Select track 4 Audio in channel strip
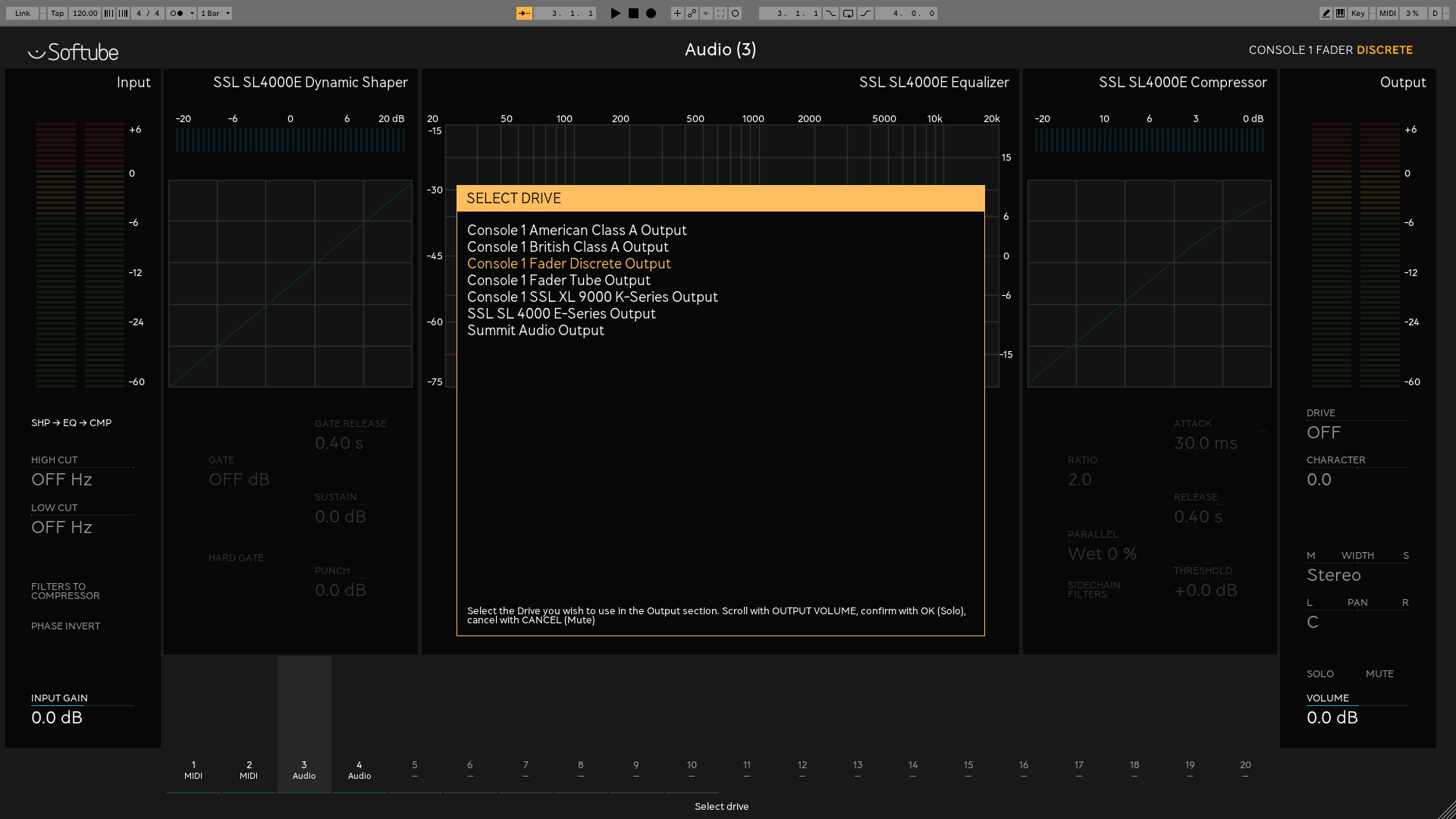The height and width of the screenshot is (819, 1456). coord(359,770)
